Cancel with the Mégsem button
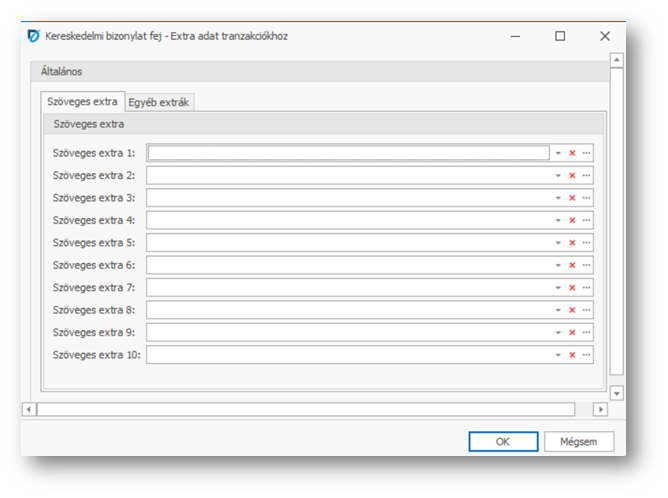This screenshot has height=498, width=668. click(579, 442)
